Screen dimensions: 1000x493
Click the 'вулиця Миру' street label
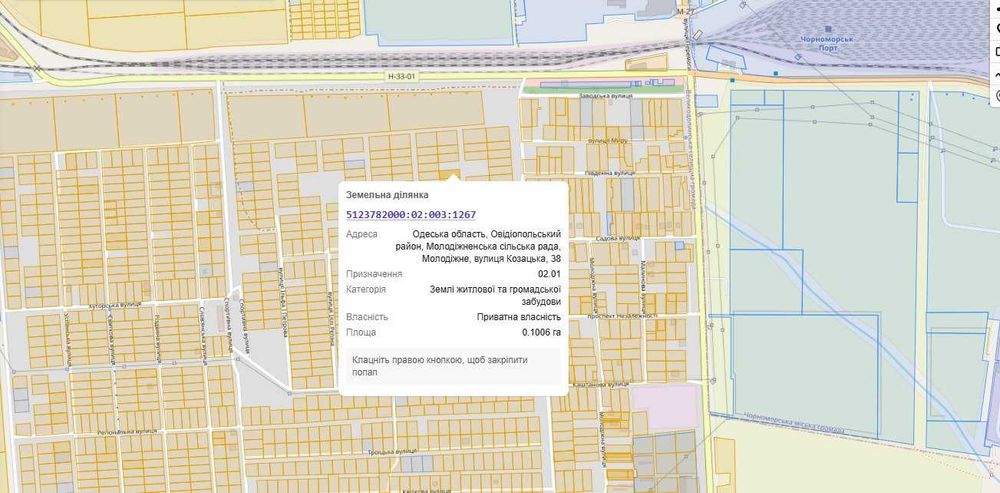608,139
